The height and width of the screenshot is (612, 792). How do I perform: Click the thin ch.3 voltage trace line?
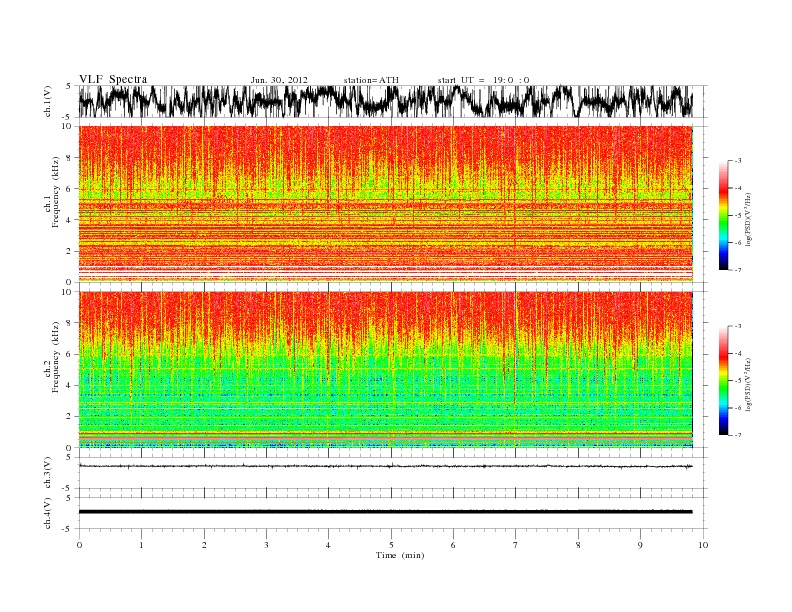(385, 466)
